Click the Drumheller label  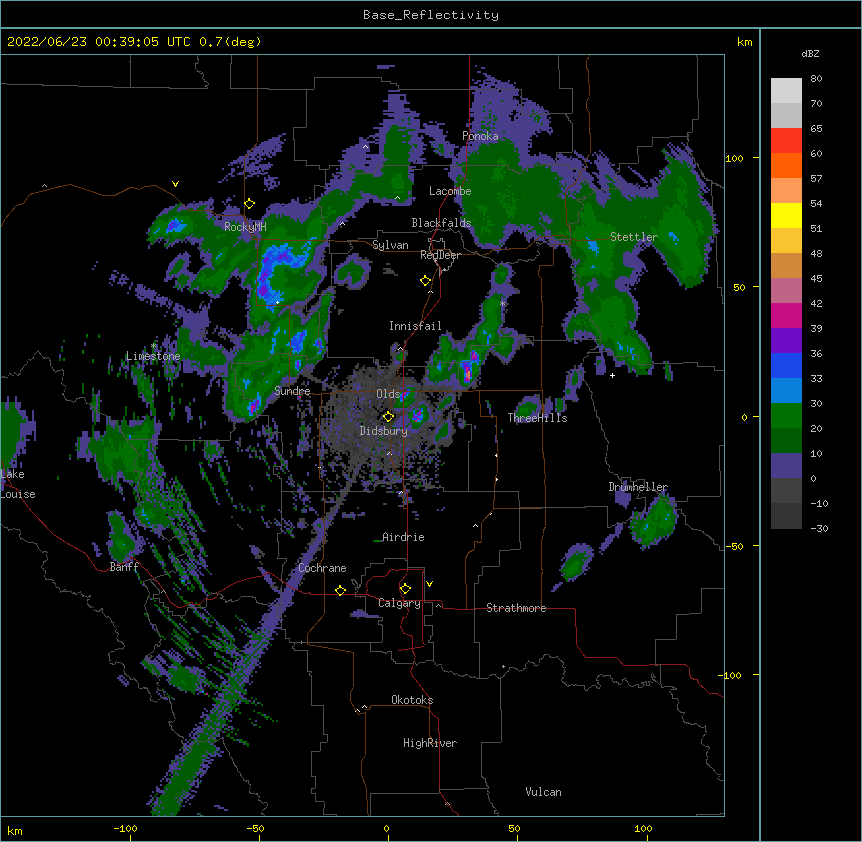[x=638, y=487]
